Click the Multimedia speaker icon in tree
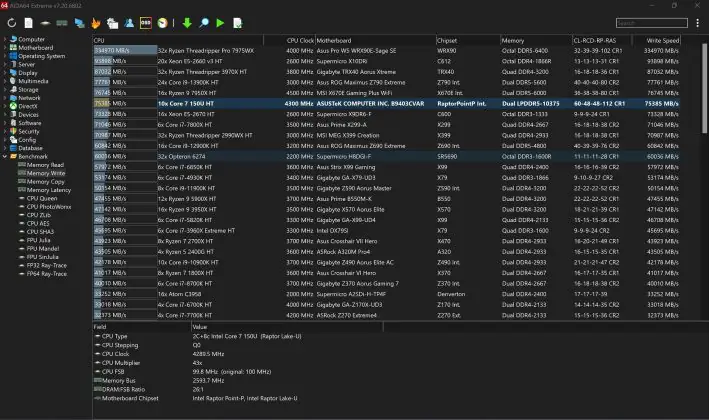 click(x=13, y=81)
